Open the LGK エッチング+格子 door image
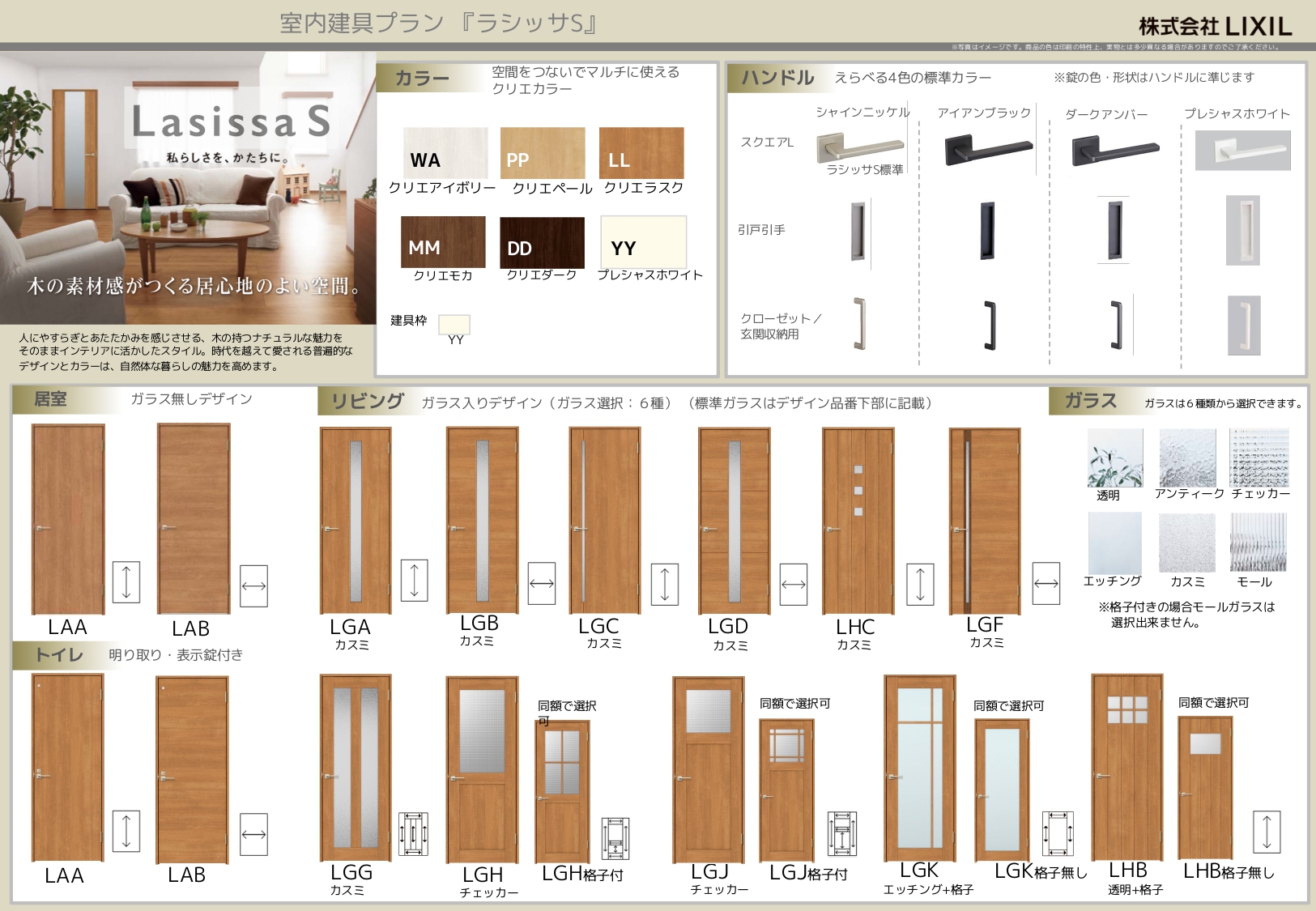 point(920,768)
